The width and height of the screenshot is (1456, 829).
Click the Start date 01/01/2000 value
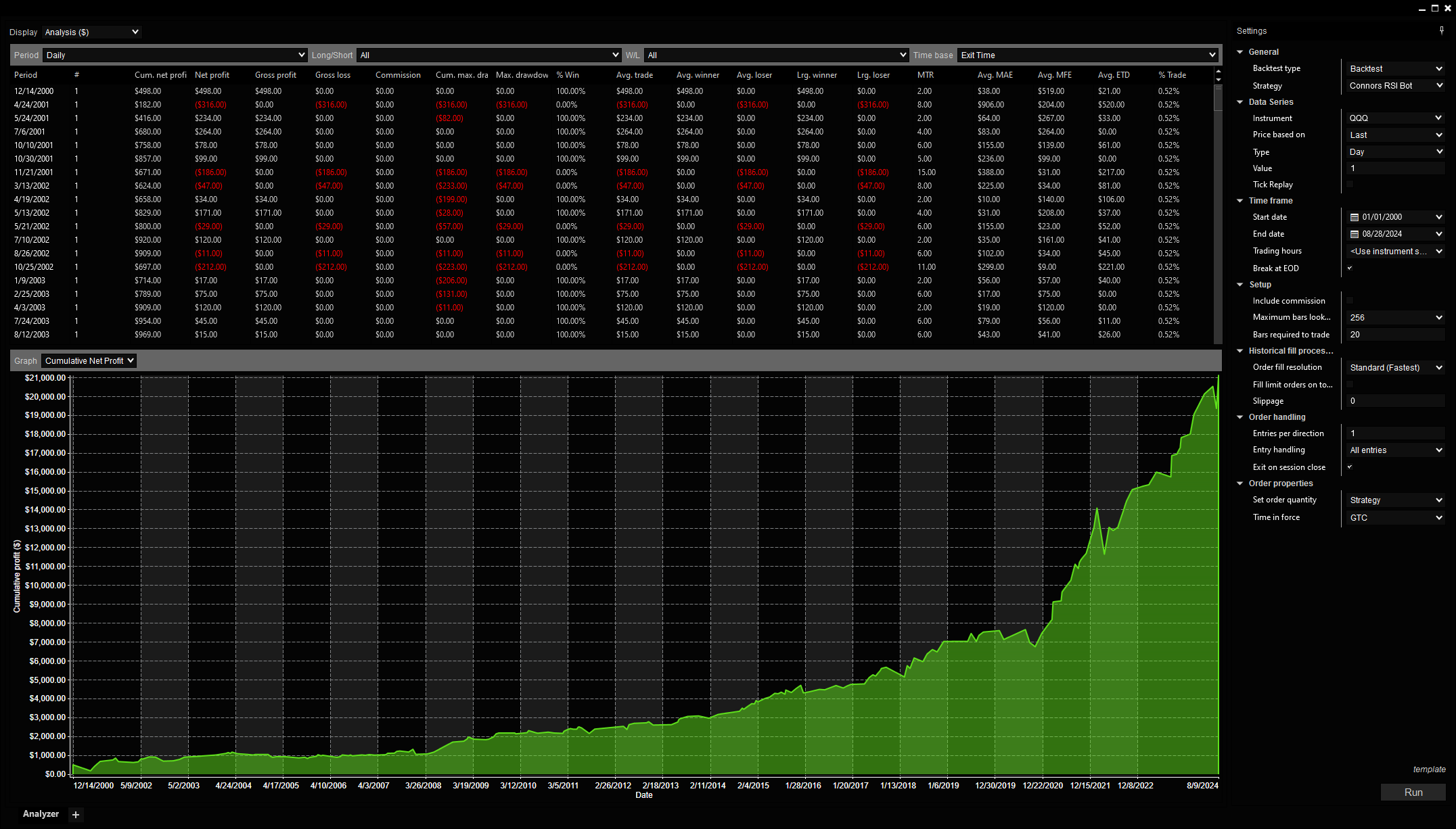point(1382,217)
